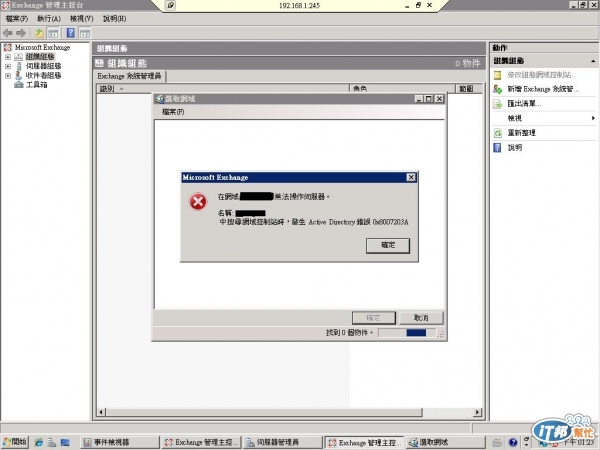600x450 pixels.
Task: Click the disabled 確定 in 選取網域 dialog
Action: pyautogui.click(x=373, y=318)
